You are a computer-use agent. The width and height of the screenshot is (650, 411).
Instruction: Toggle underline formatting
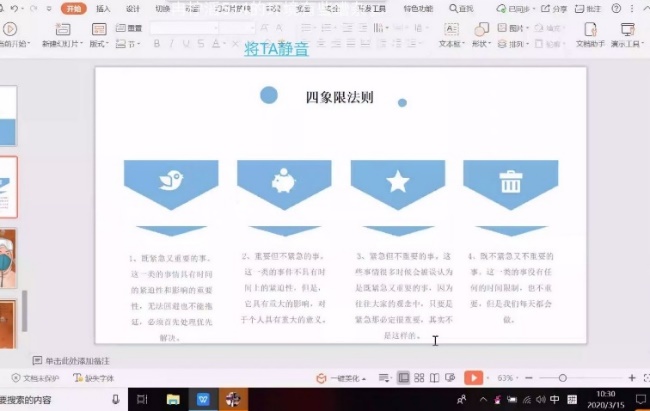click(185, 45)
